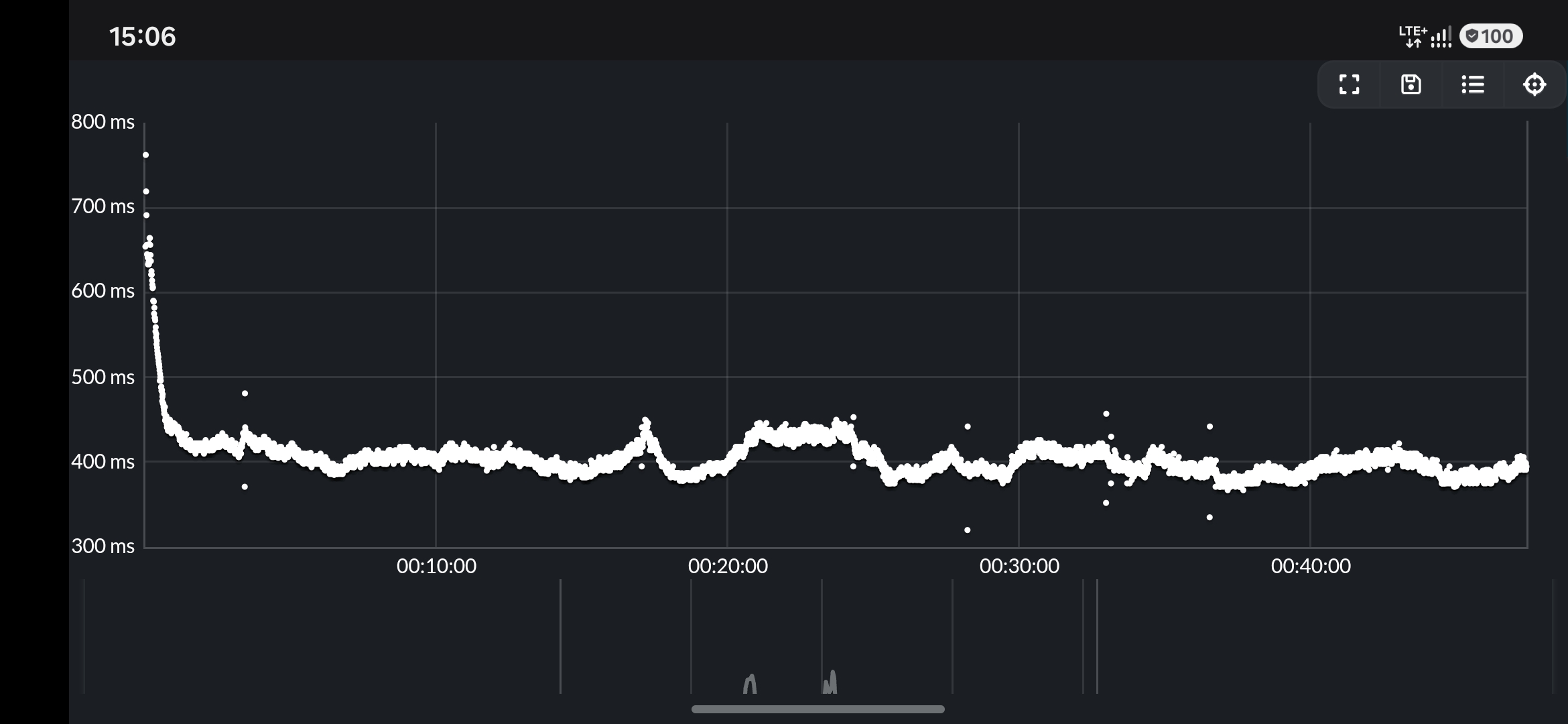Tap the battery 100 indicator

[1491, 36]
